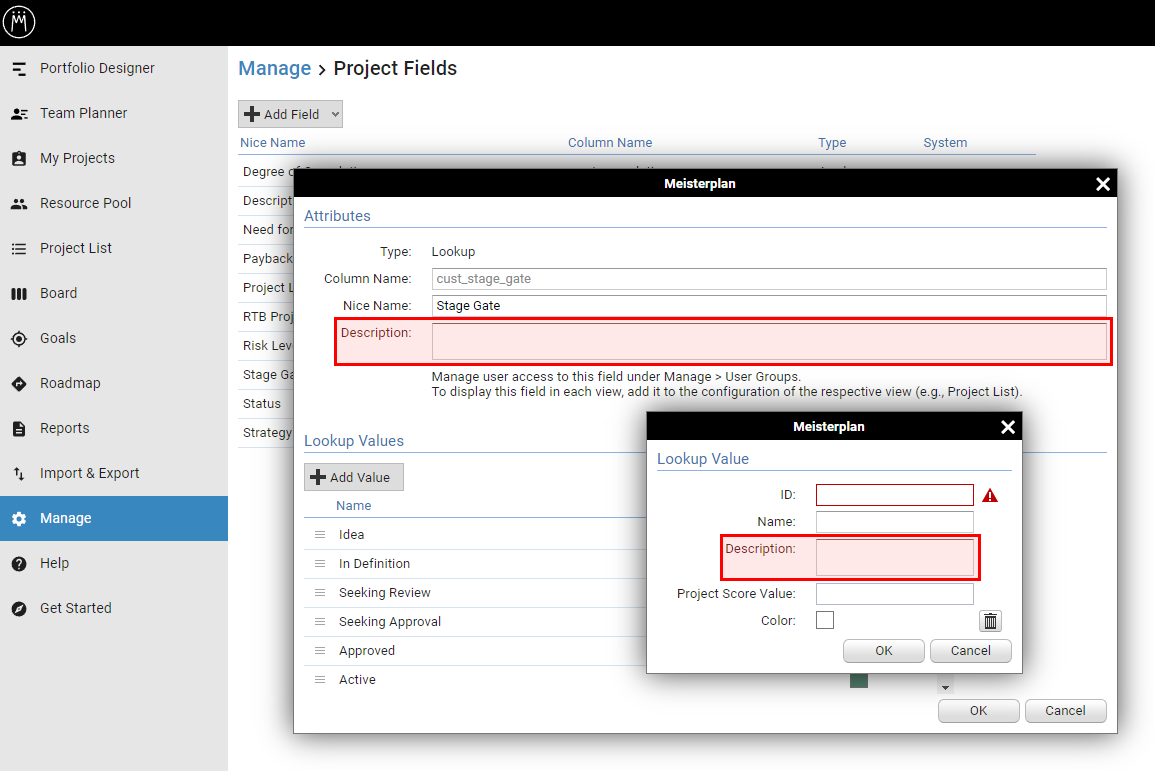Click the Nice Name field with Stage Gate
Viewport: 1155px width, 771px height.
pos(768,306)
